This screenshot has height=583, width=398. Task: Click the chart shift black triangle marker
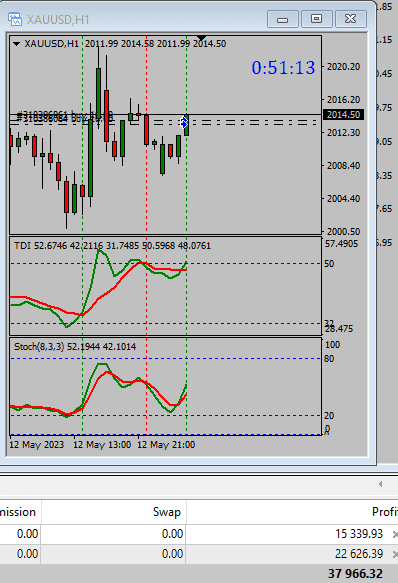click(x=201, y=38)
